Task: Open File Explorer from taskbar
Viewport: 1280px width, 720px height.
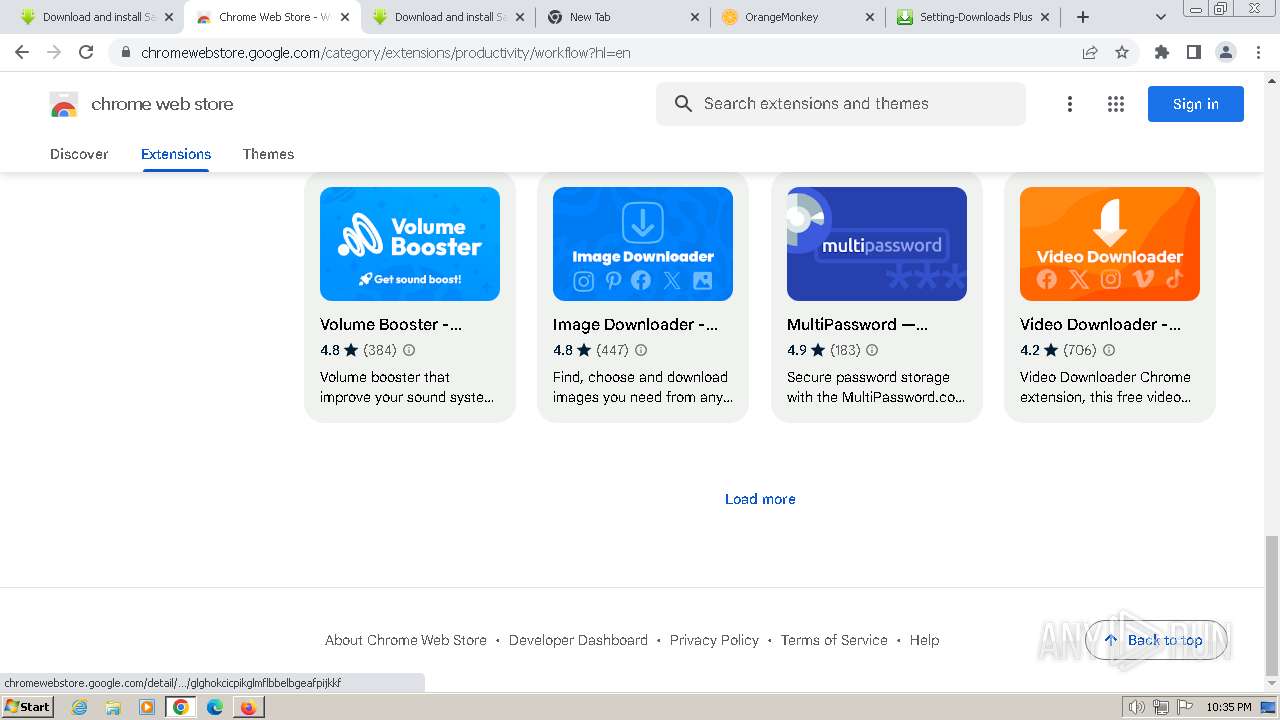Action: point(113,706)
